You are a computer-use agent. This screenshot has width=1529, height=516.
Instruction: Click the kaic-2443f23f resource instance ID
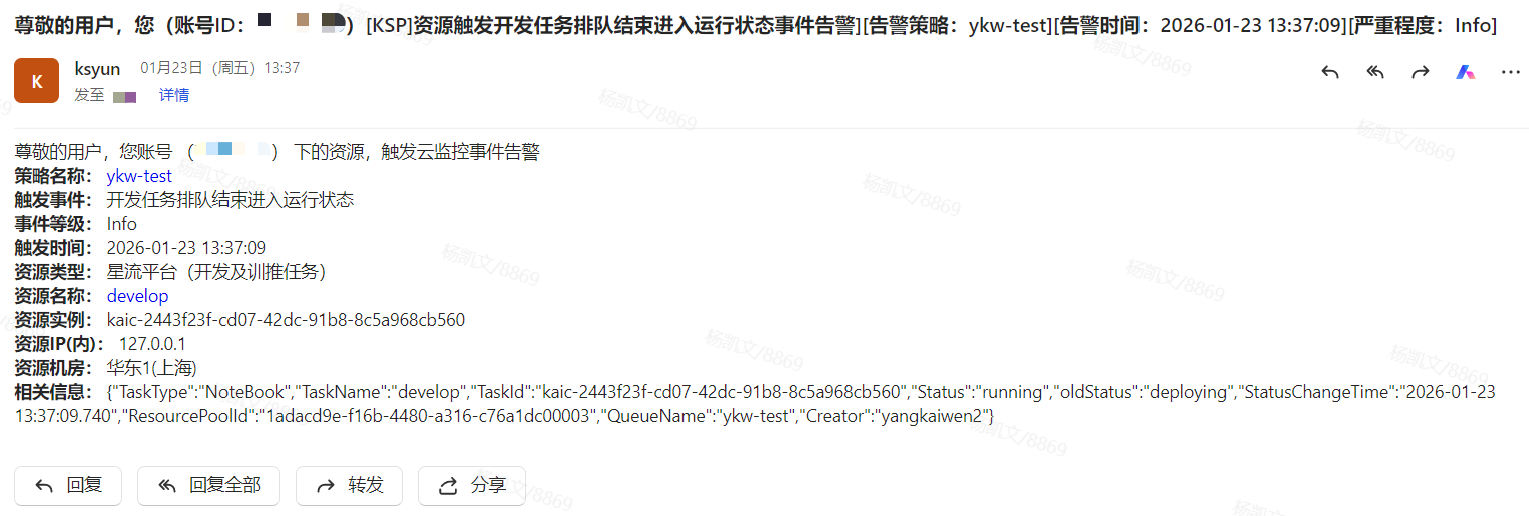[286, 320]
